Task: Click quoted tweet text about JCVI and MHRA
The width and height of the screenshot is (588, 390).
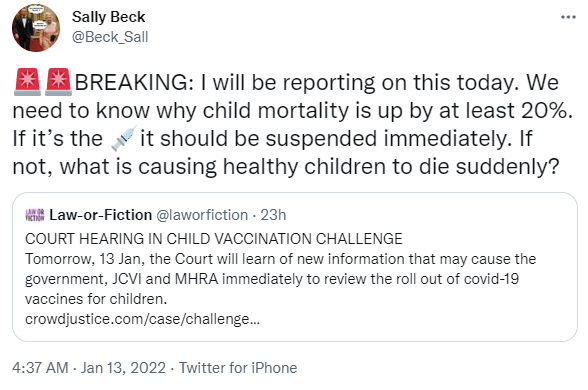Action: coord(272,279)
